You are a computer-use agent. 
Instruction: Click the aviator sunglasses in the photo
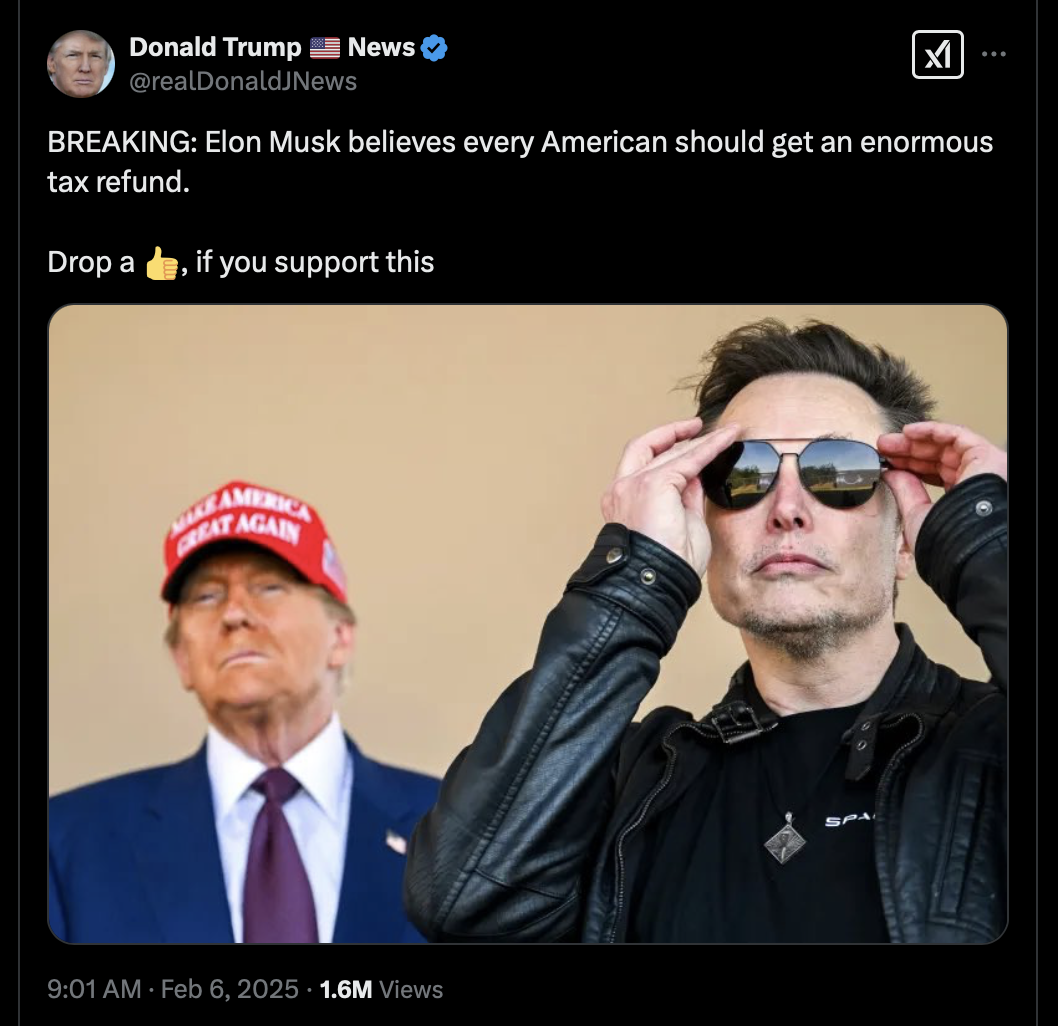(793, 472)
